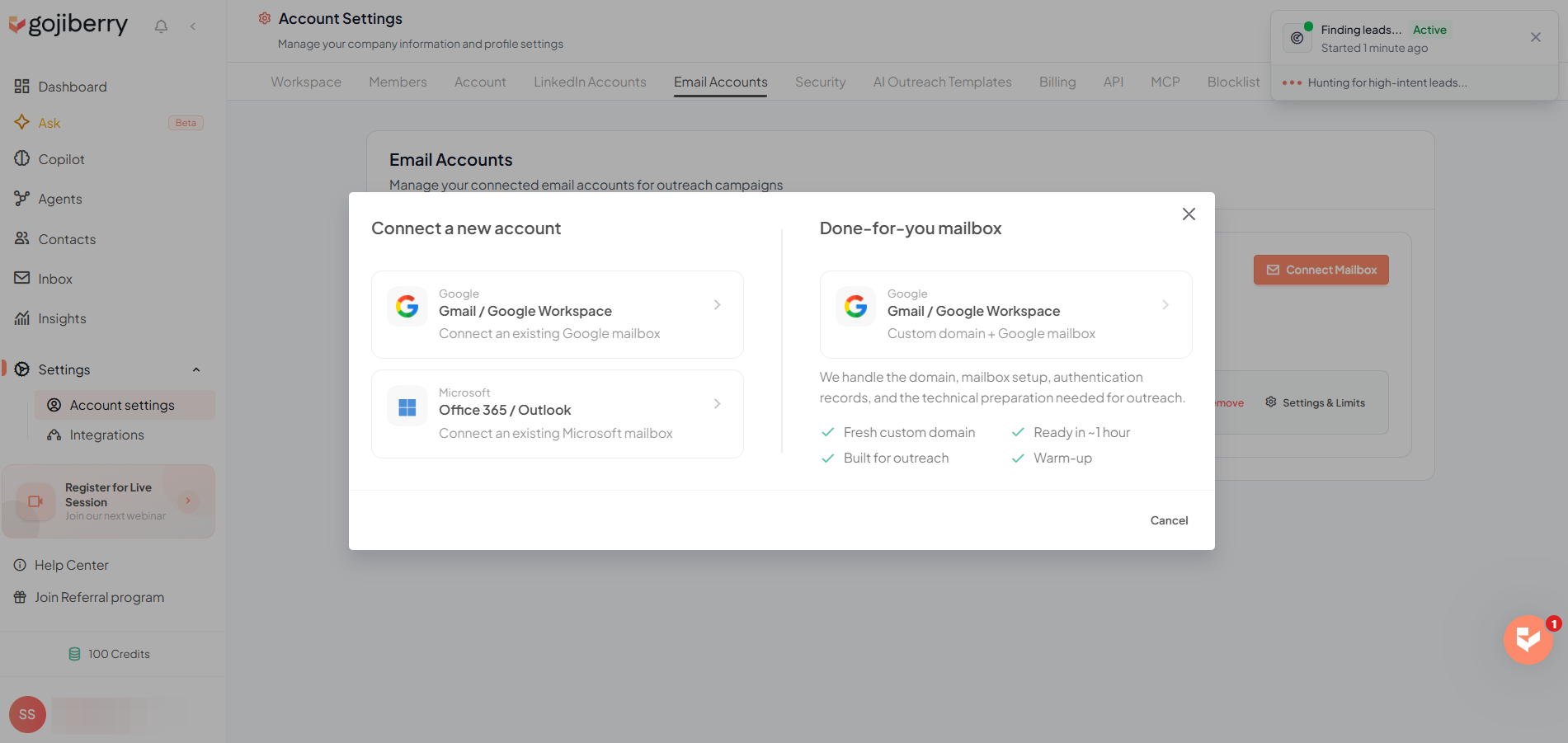Click the Agents sidebar icon
Viewport: 1568px width, 743px height.
click(22, 198)
